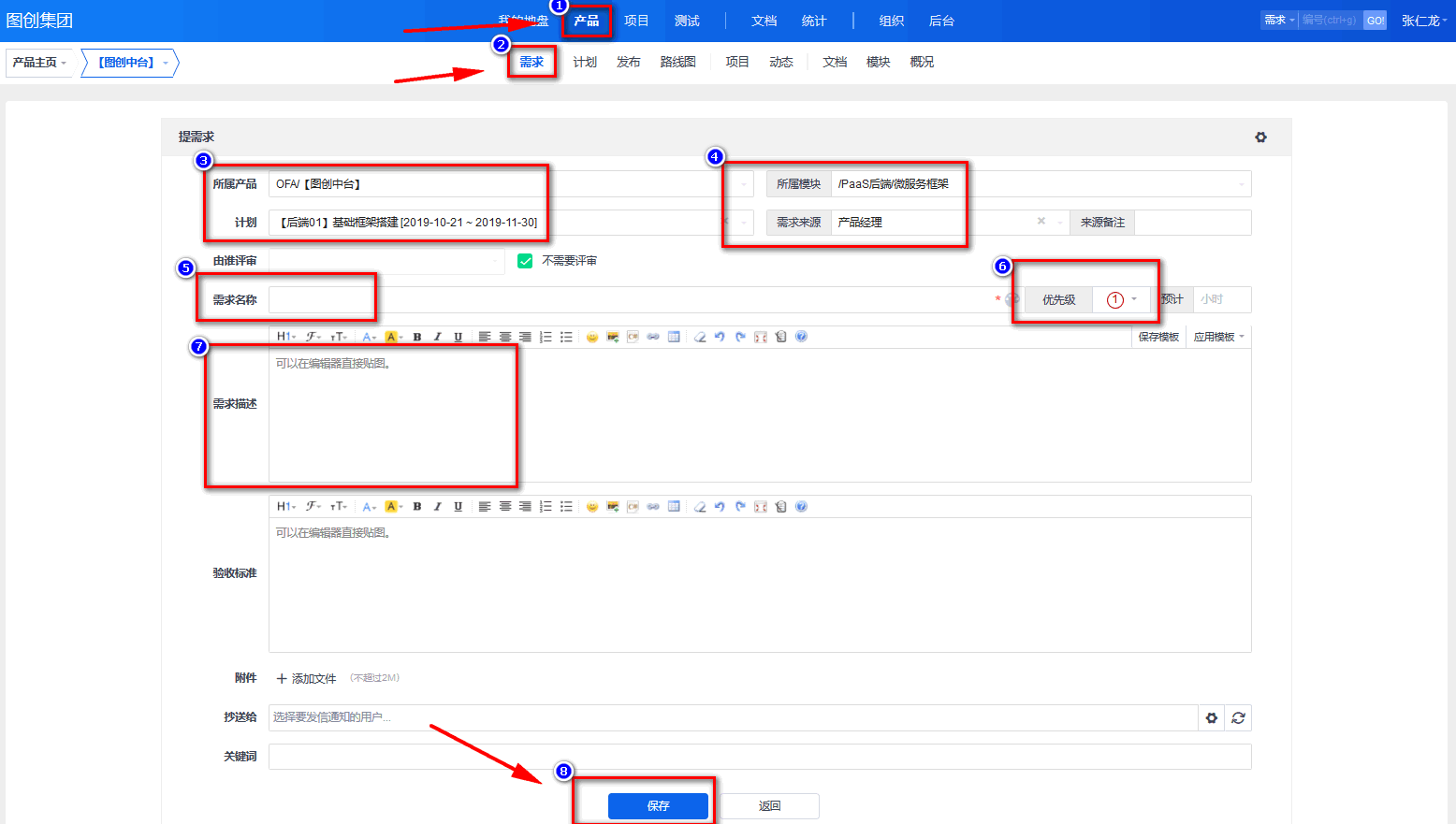The image size is (1456, 824).
Task: Open 需求来源 dropdown showing 产品经理
Action: point(950,223)
